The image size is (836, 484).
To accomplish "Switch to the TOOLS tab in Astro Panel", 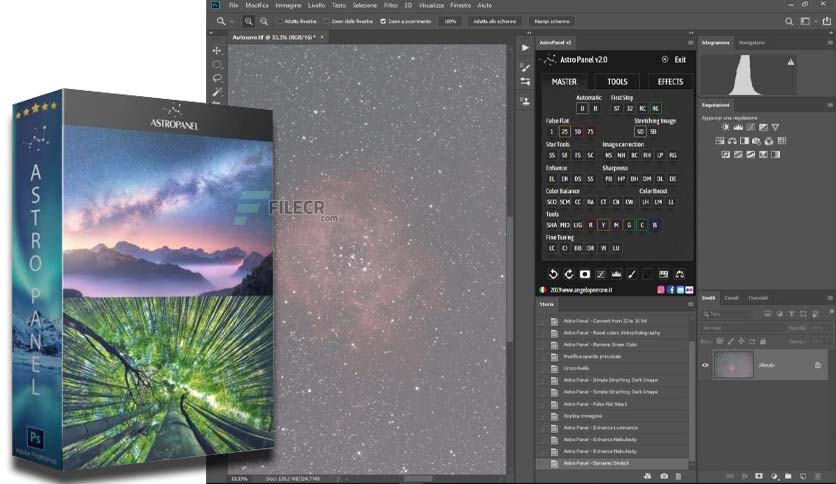I will pos(617,82).
